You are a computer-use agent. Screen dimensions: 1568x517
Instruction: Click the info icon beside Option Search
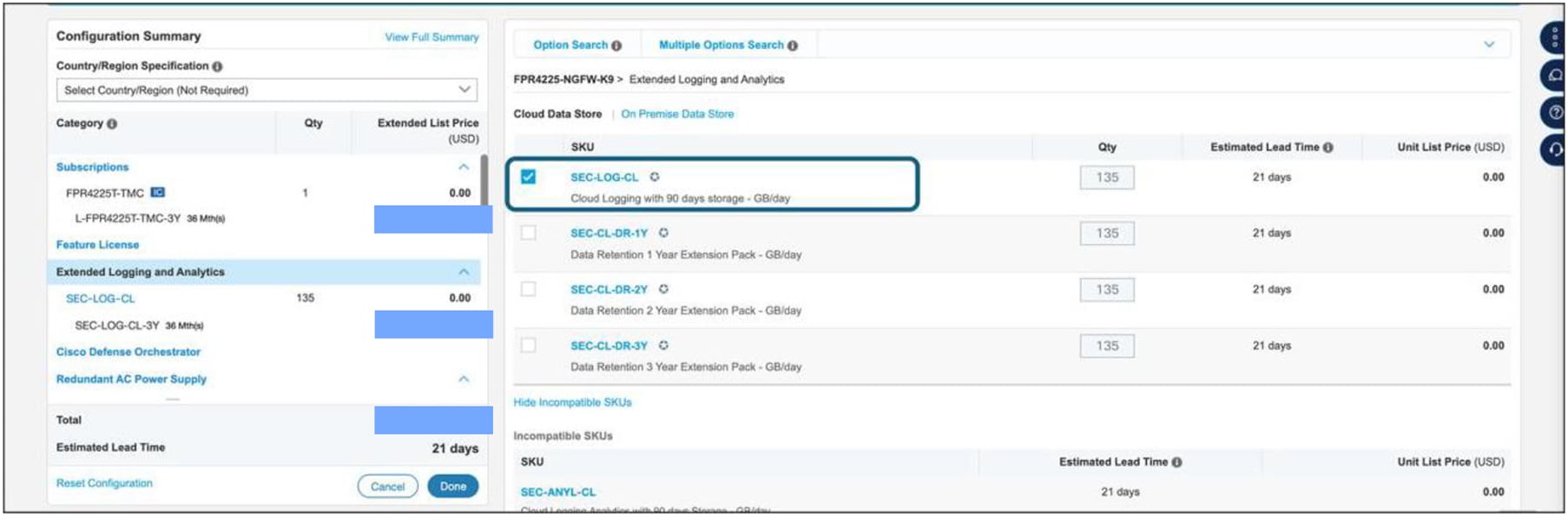coord(616,46)
